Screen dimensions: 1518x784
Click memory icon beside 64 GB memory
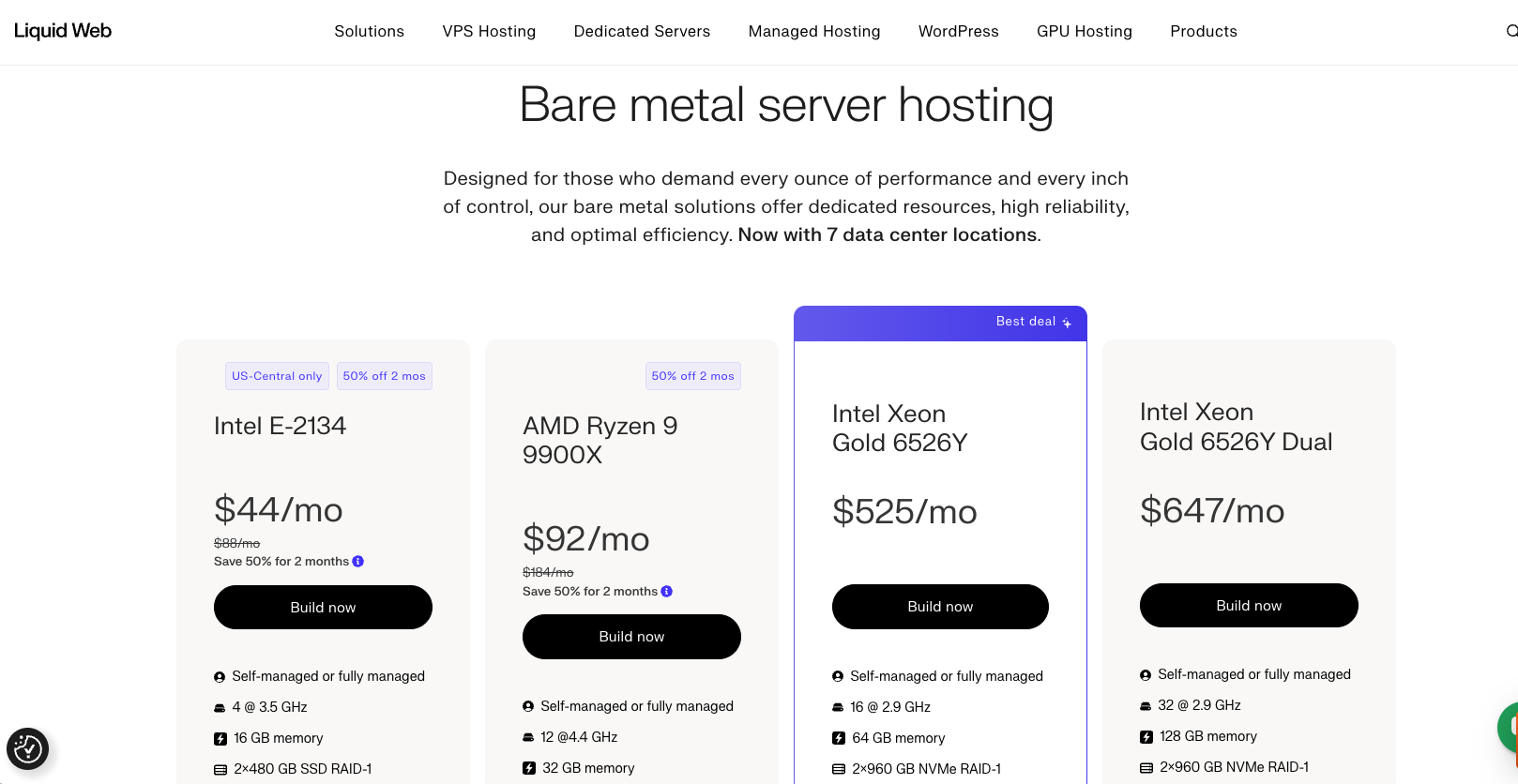coord(839,738)
